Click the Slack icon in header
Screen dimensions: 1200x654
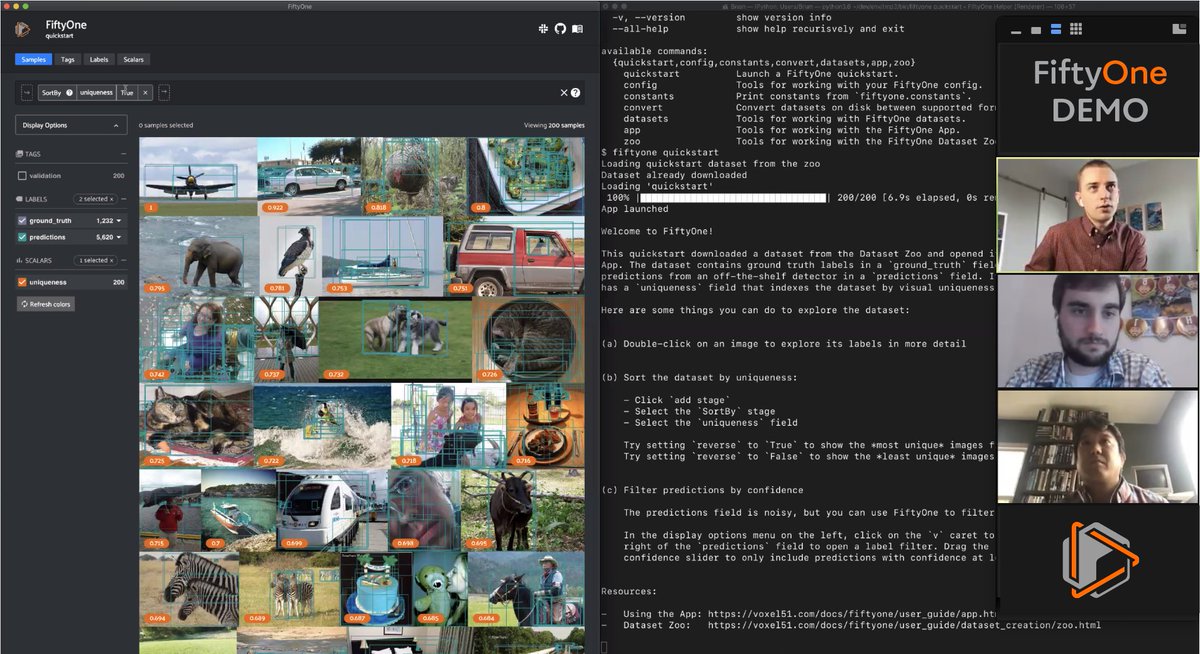(x=542, y=28)
